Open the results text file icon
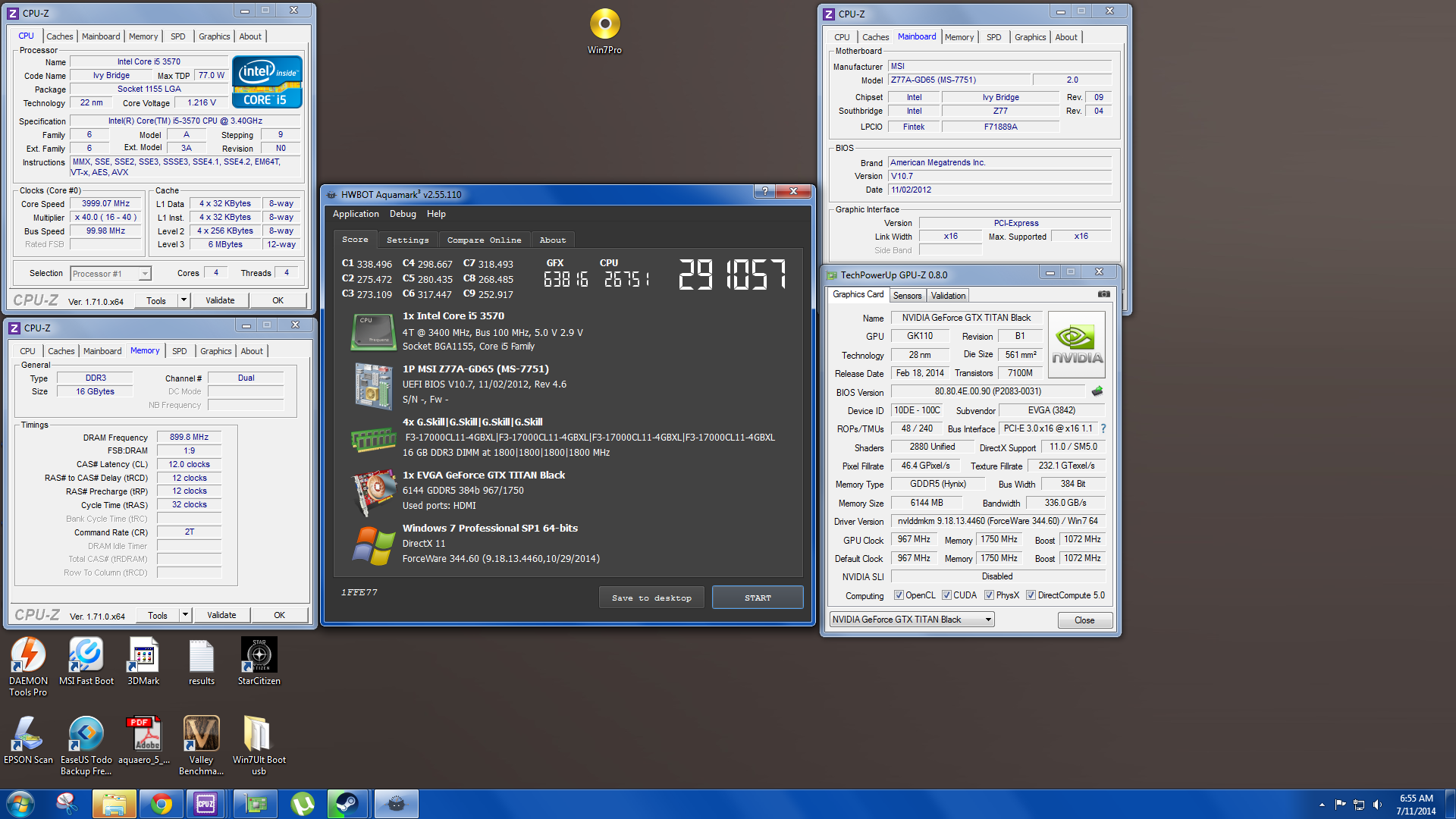The width and height of the screenshot is (1456, 819). tap(202, 661)
